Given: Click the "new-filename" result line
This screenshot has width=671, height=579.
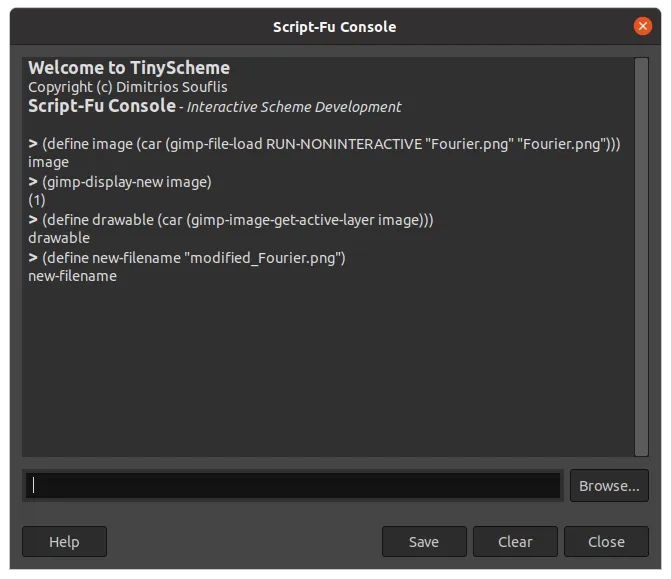Looking at the screenshot, I should pyautogui.click(x=72, y=276).
